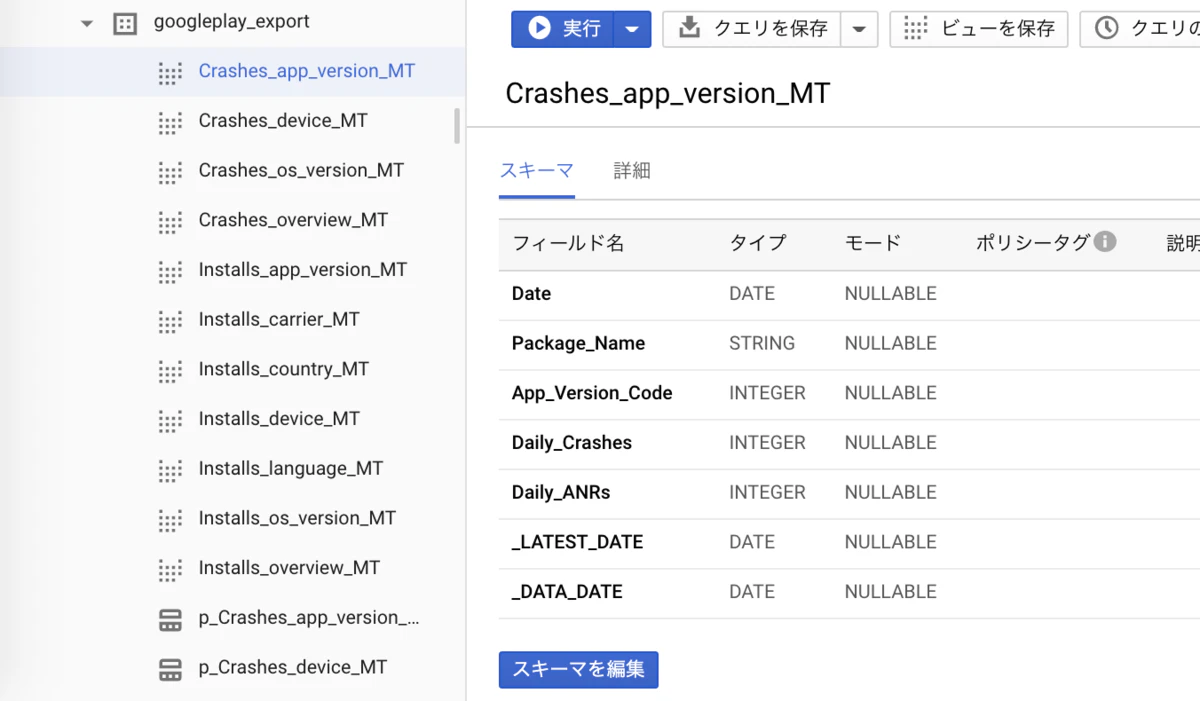Image resolution: width=1200 pixels, height=701 pixels.
Task: Click the Crashes_device_MT table icon
Action: click(x=170, y=122)
